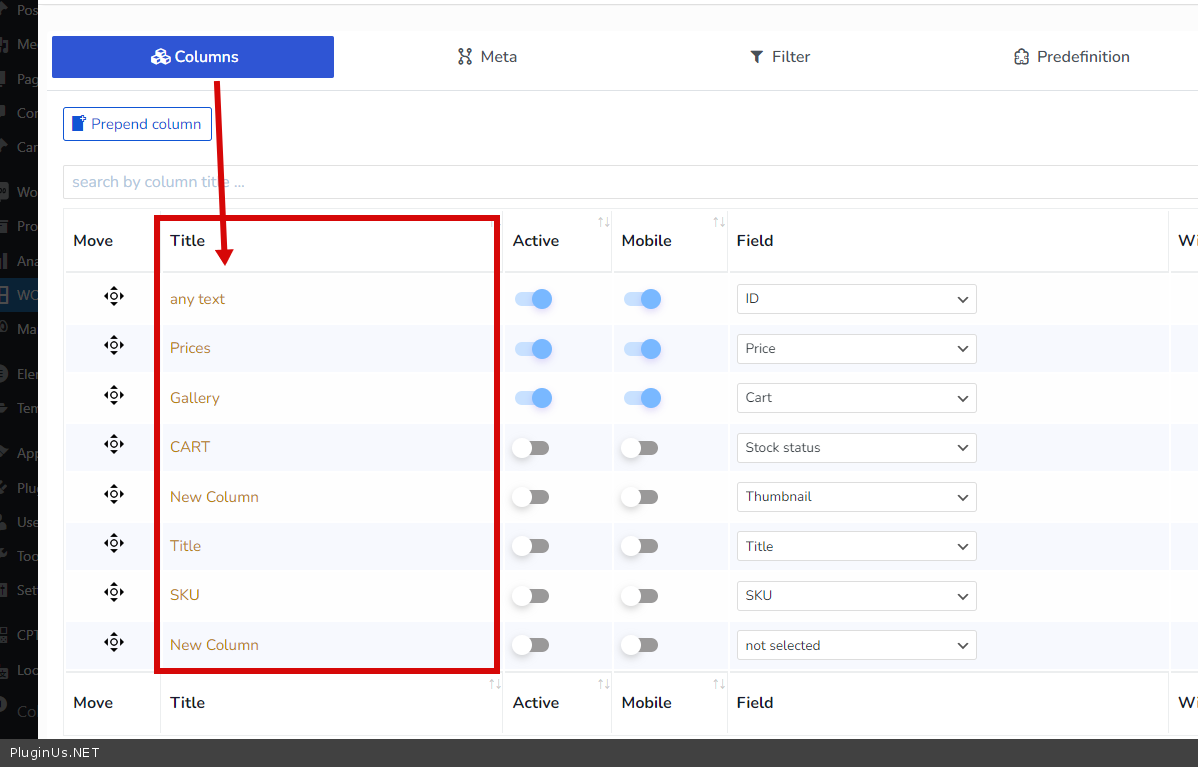
Task: Click the move handle for 'any text' row
Action: coord(114,297)
